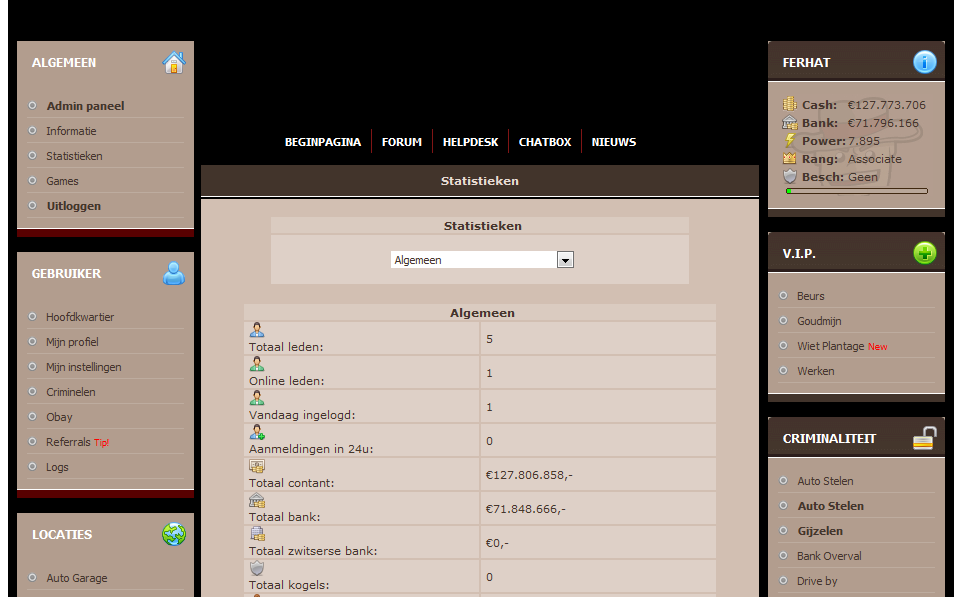Click the bank building icon in Ferhat panel
The image size is (973, 597).
[790, 123]
